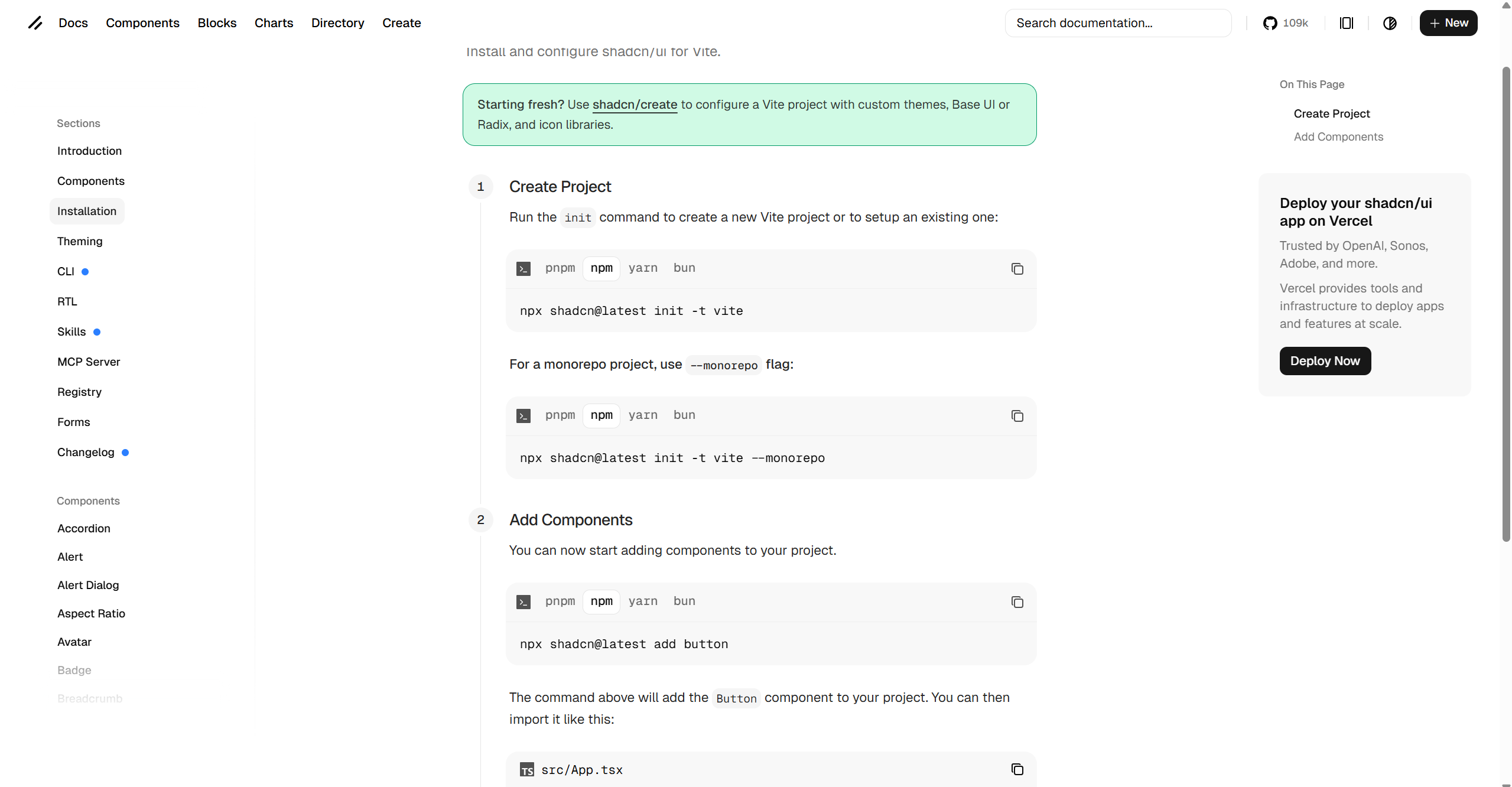Toggle dark mode theme icon
The height and width of the screenshot is (787, 1512).
pyautogui.click(x=1390, y=23)
